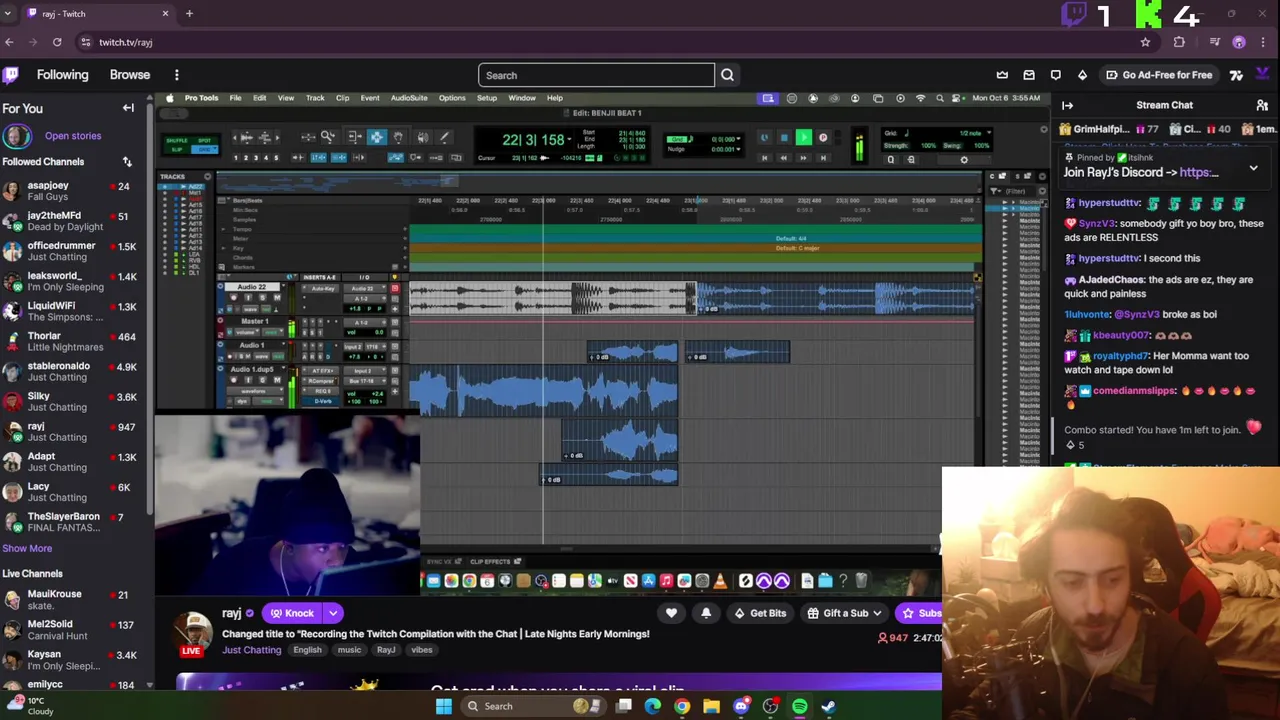Select the Pencil tool in Pro Tools
Image resolution: width=1280 pixels, height=720 pixels.
tap(445, 137)
